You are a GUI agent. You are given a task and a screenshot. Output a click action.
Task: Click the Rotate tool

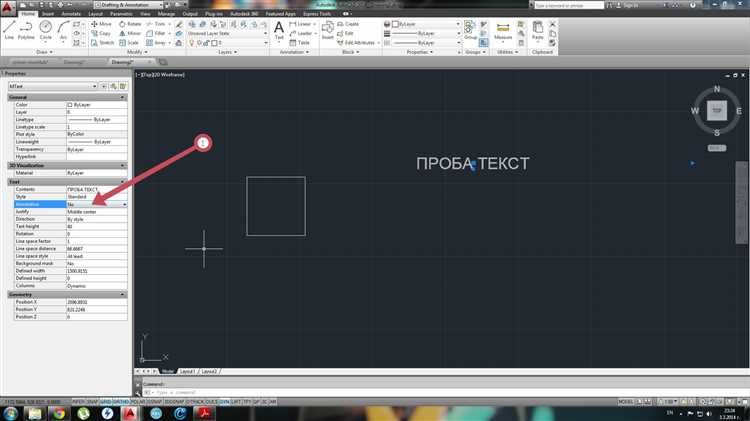pyautogui.click(x=130, y=24)
